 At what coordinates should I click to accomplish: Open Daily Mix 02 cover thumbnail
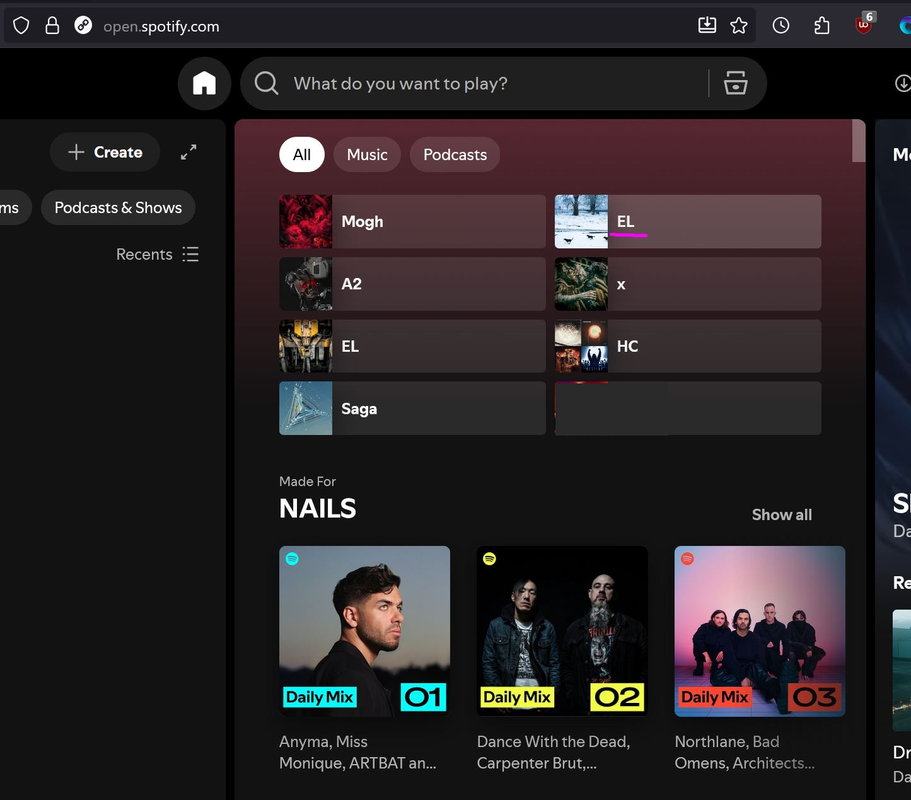click(562, 631)
